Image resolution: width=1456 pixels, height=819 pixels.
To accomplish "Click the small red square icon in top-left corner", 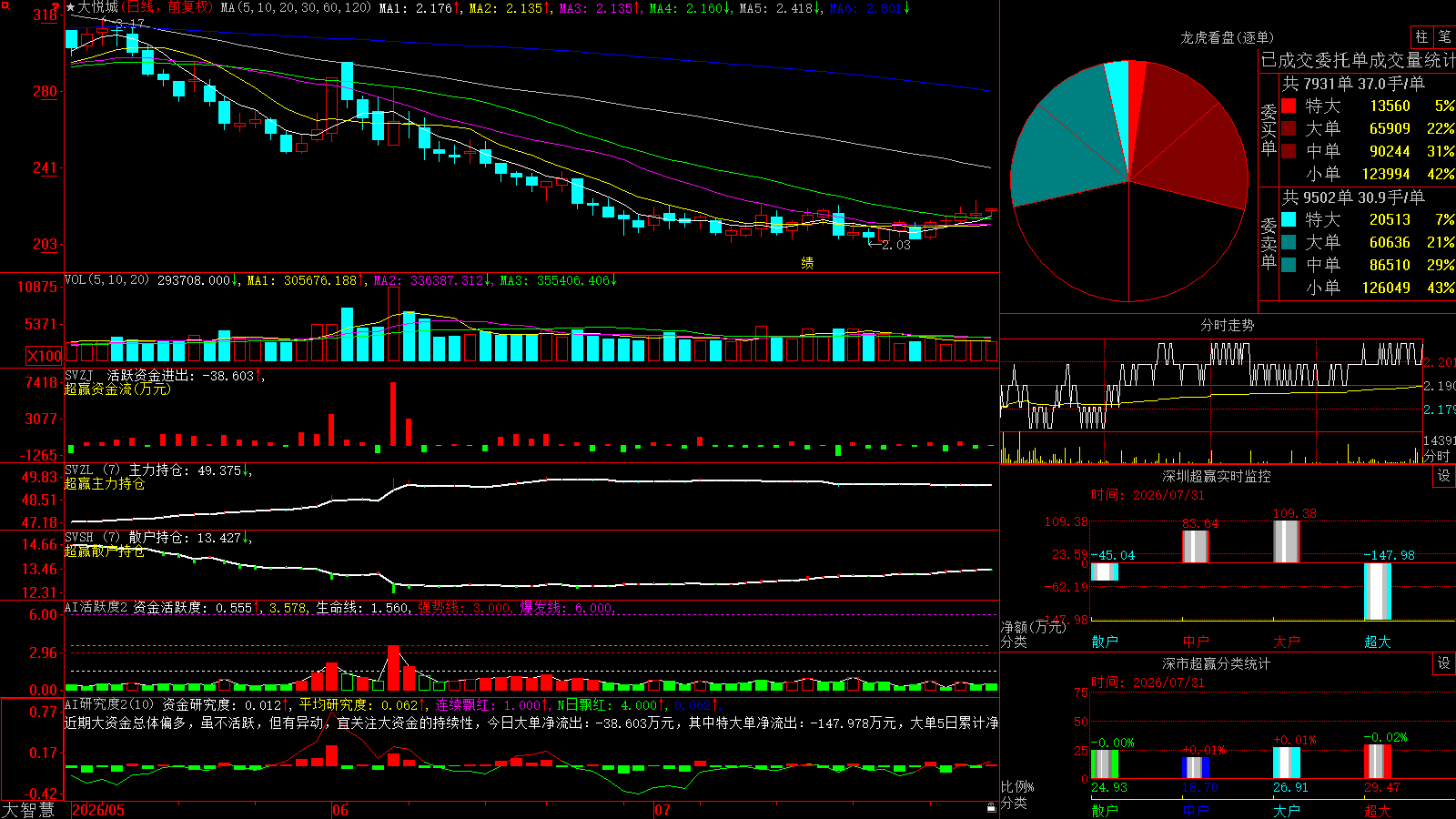I will 5,5.
